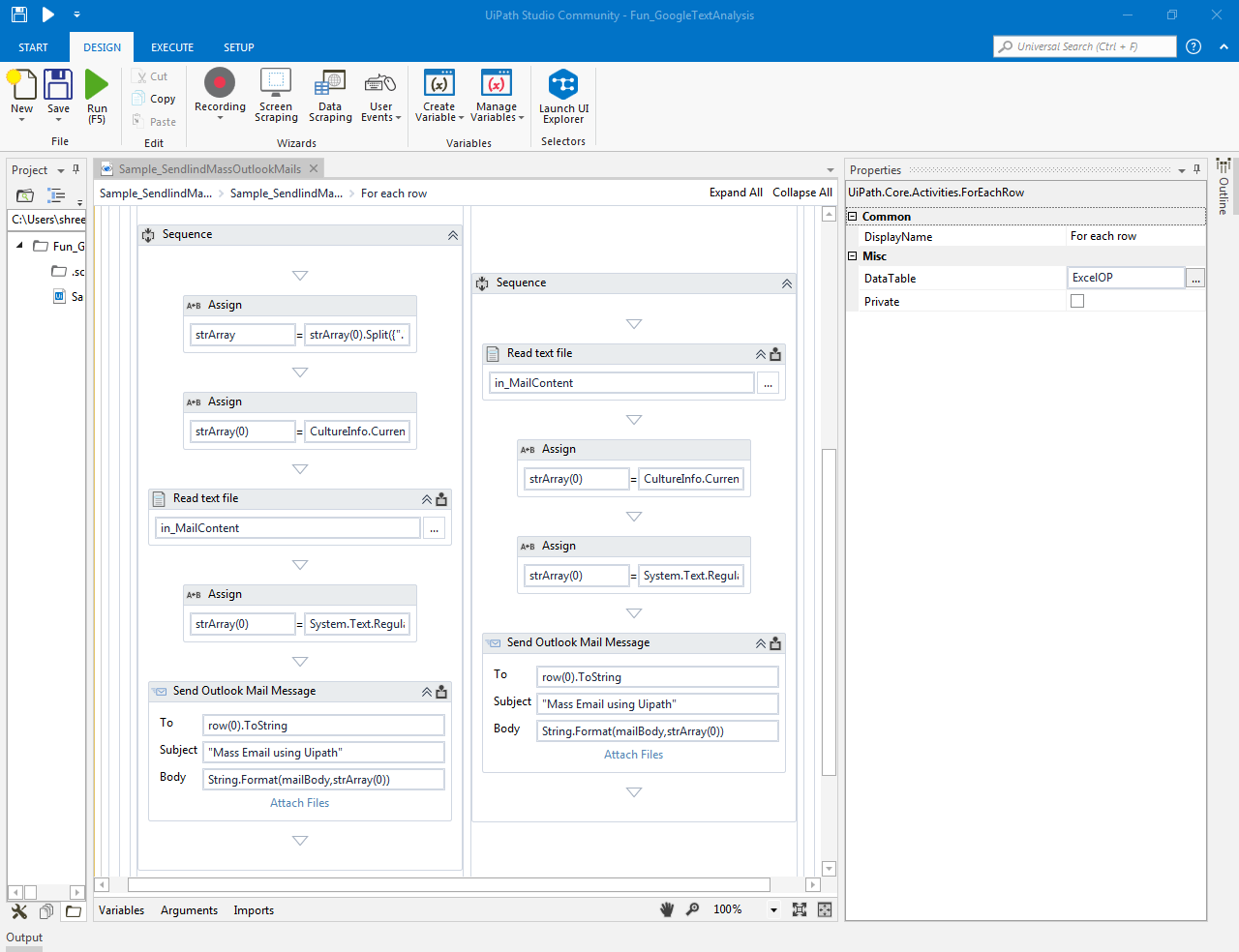Open the Arguments panel tab
Screen dimensions: 1239x952
pyautogui.click(x=189, y=910)
